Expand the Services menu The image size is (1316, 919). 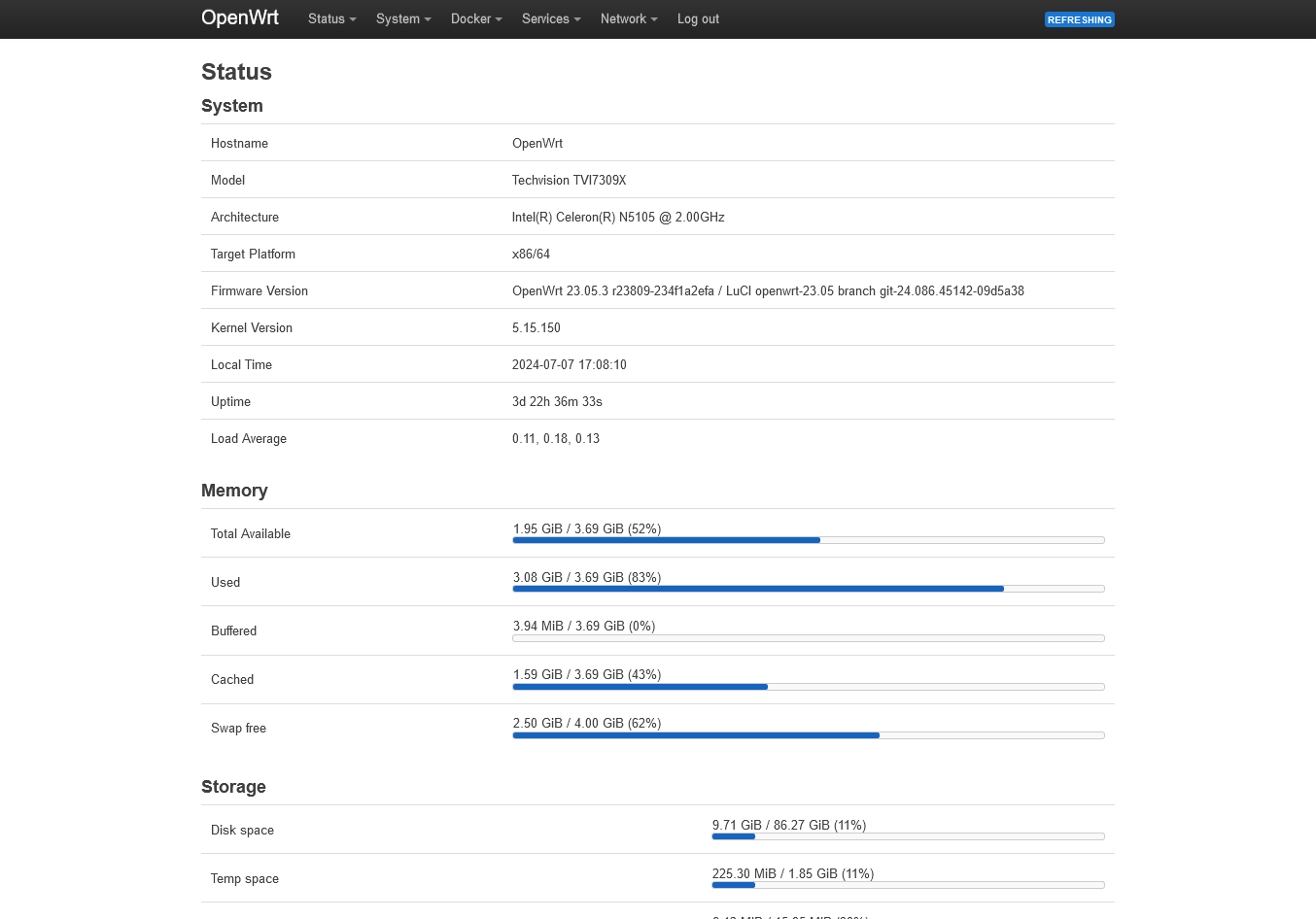point(550,18)
